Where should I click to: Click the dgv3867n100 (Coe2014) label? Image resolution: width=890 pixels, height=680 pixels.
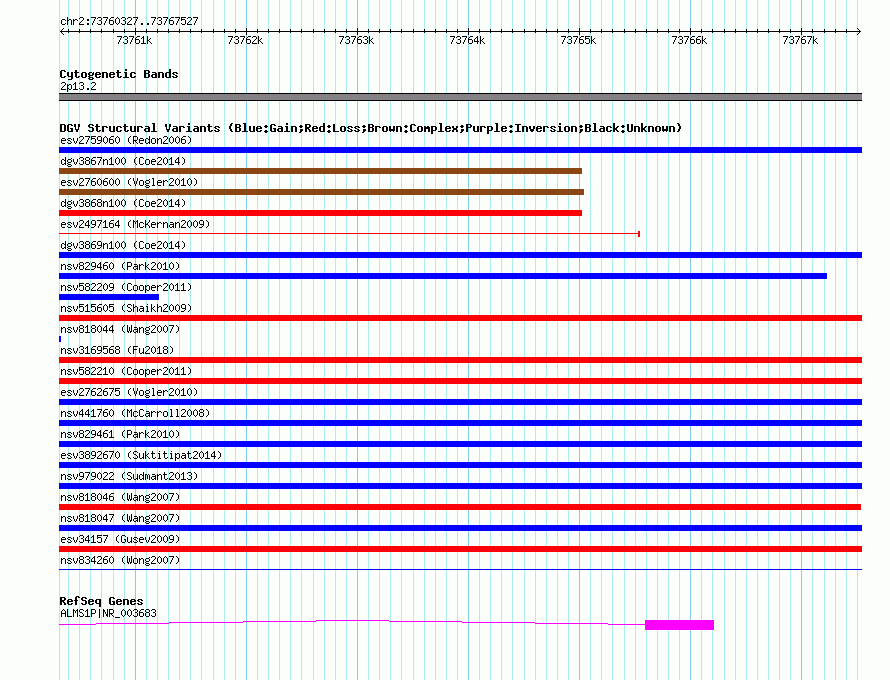123,161
